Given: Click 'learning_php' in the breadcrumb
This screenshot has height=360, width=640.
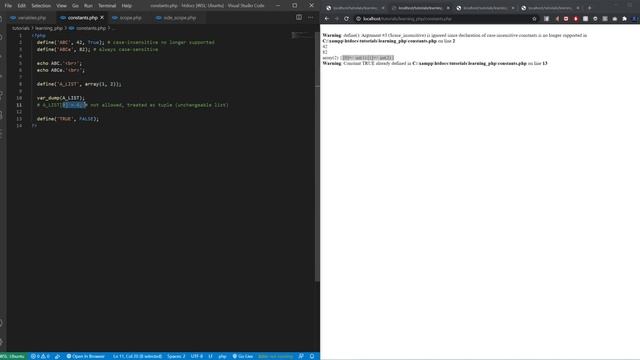Looking at the screenshot, I should (49, 28).
